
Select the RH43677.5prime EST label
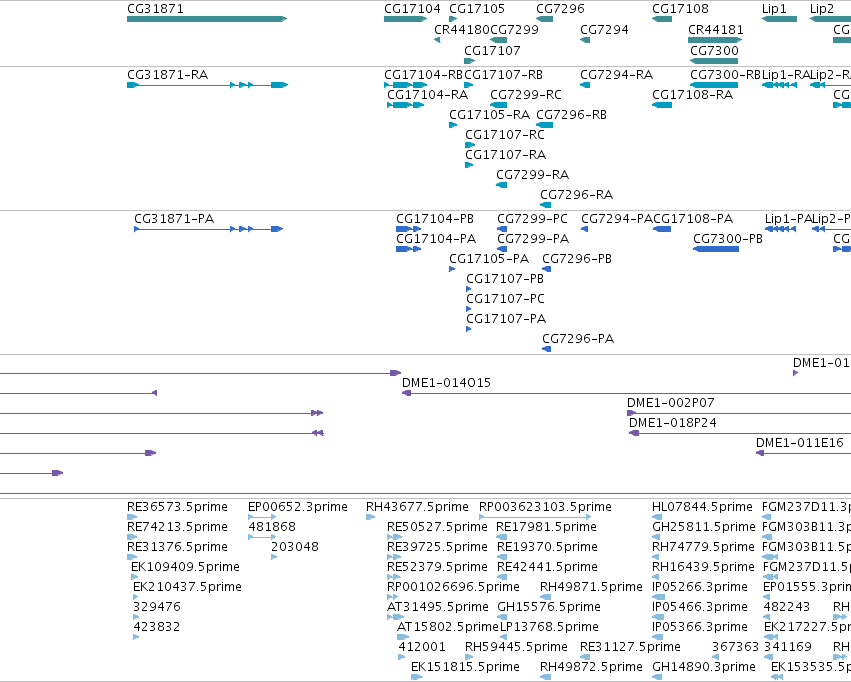click(x=417, y=507)
